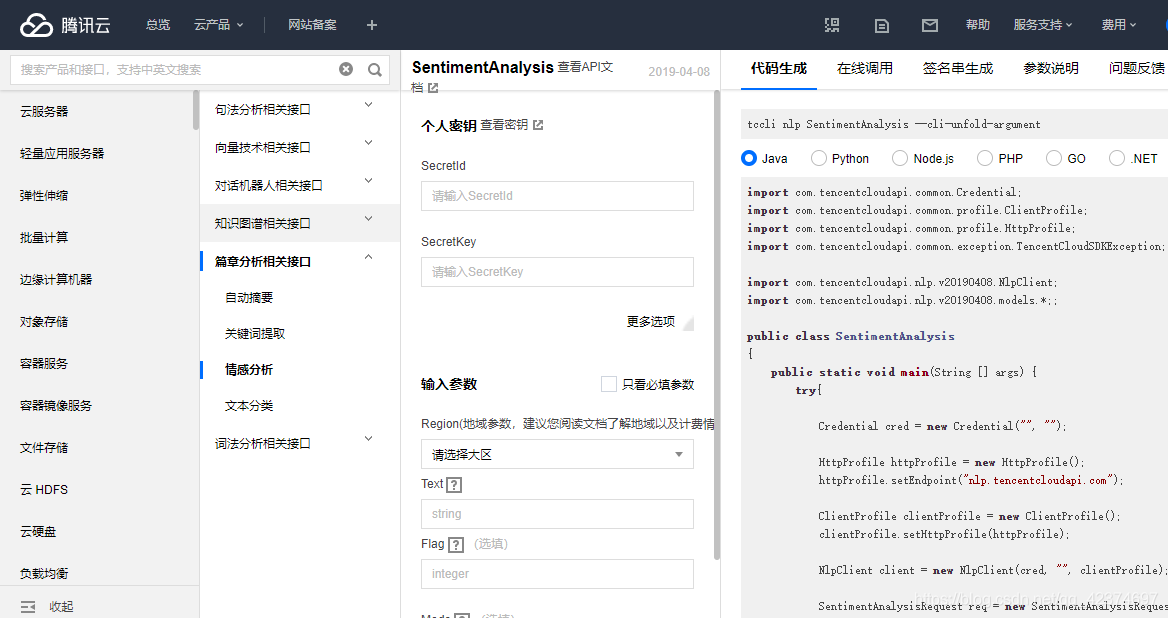Click the SecretId input field

[x=557, y=196]
